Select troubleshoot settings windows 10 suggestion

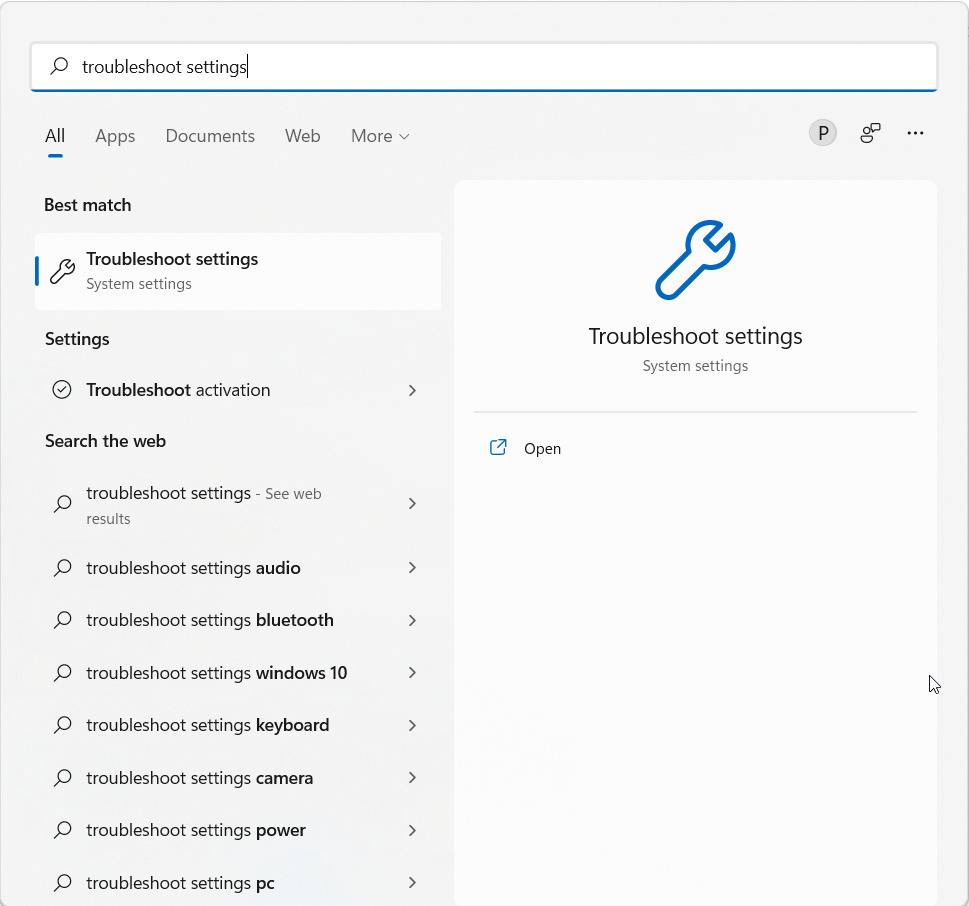tap(216, 672)
